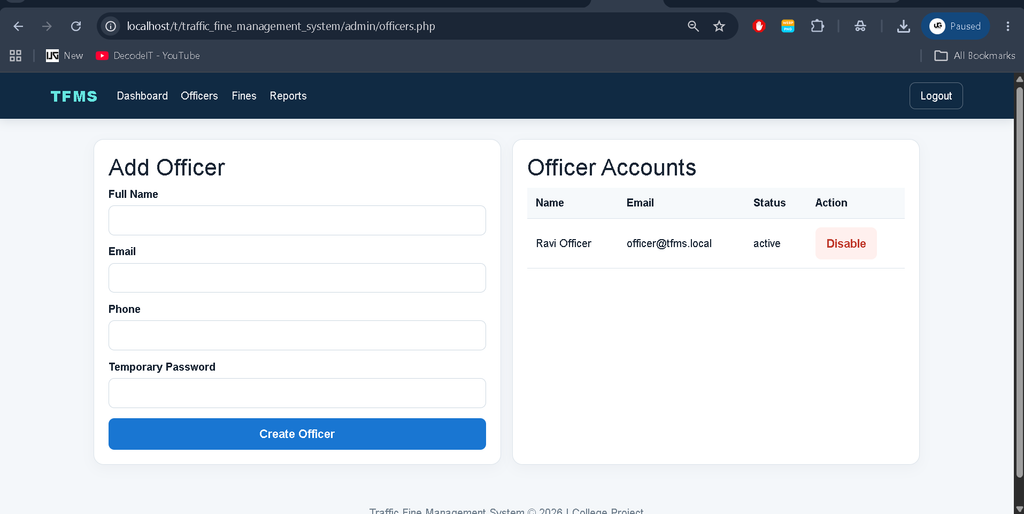This screenshot has height=514, width=1024.
Task: Reload the page with the refresh icon
Action: click(x=76, y=26)
